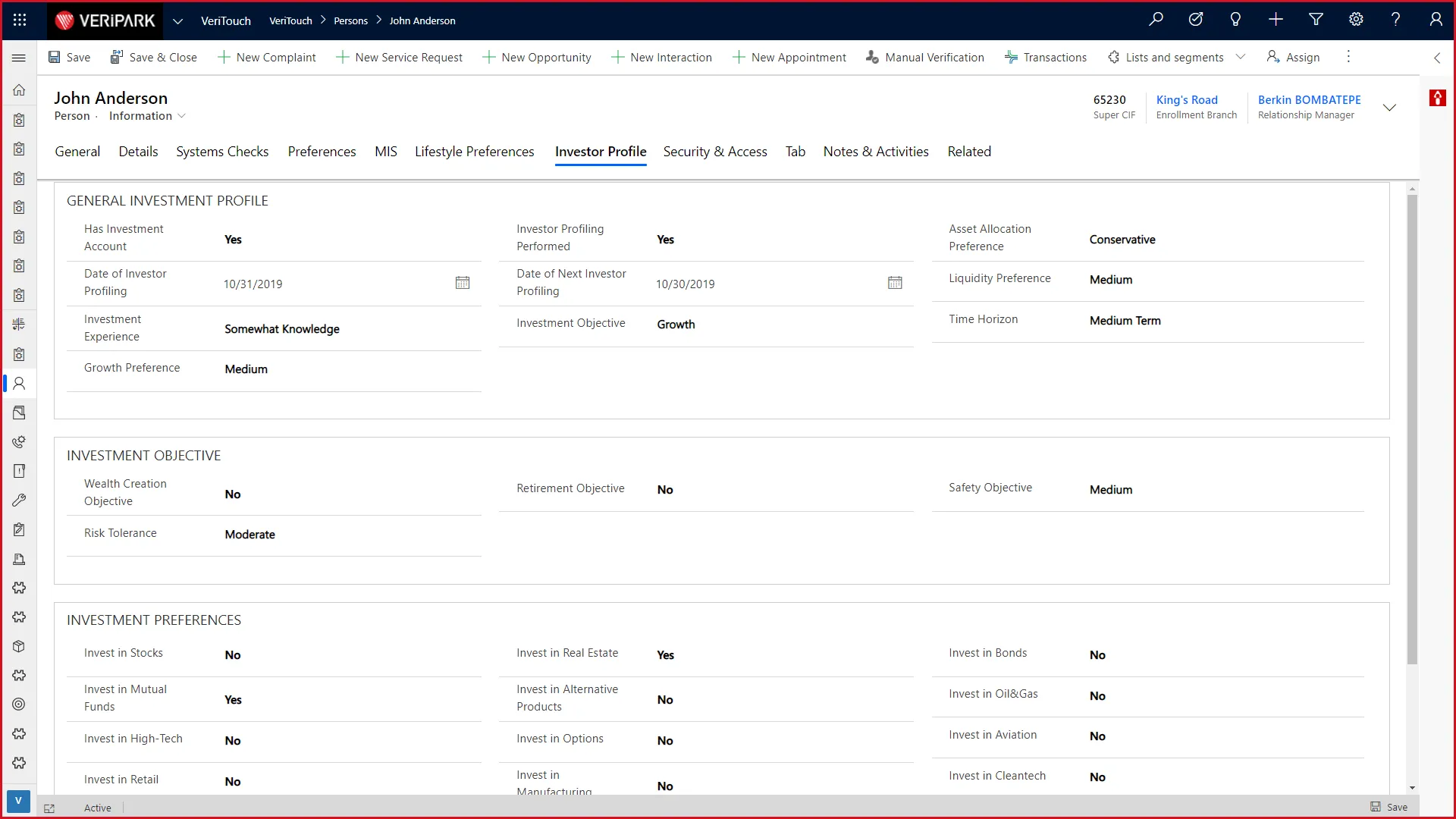Screen dimensions: 1456x819
Task: Click the lightbulb assistant icon
Action: (x=1235, y=20)
